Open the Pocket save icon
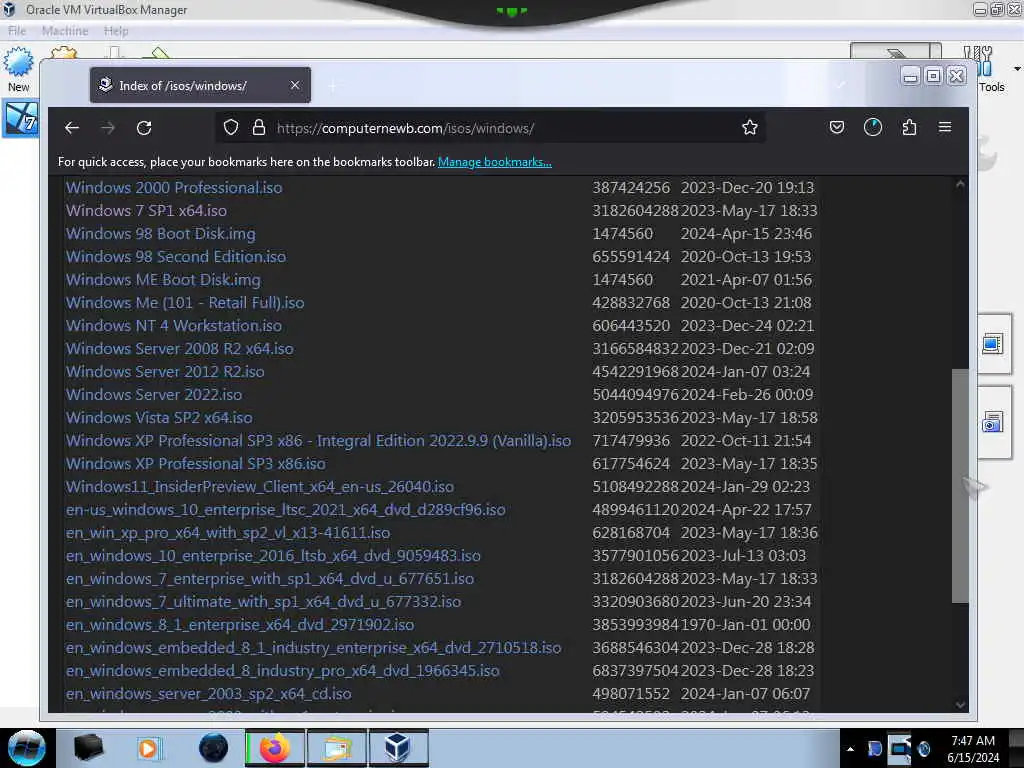 coord(837,127)
